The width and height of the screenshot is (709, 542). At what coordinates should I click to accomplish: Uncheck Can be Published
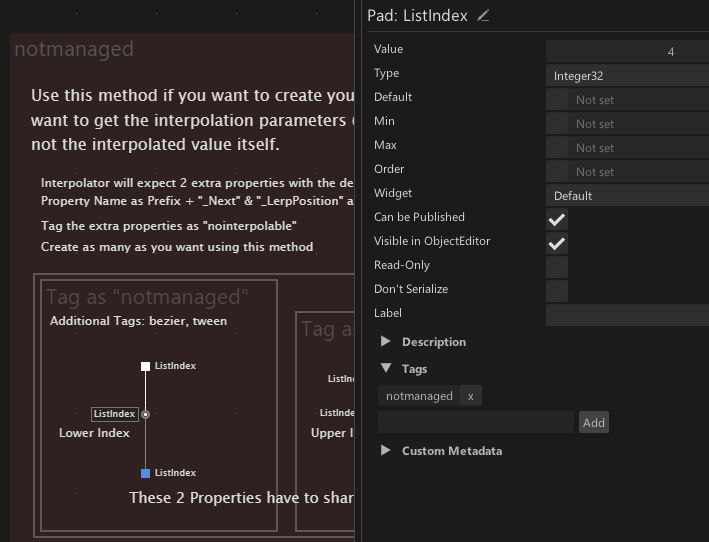tap(557, 219)
